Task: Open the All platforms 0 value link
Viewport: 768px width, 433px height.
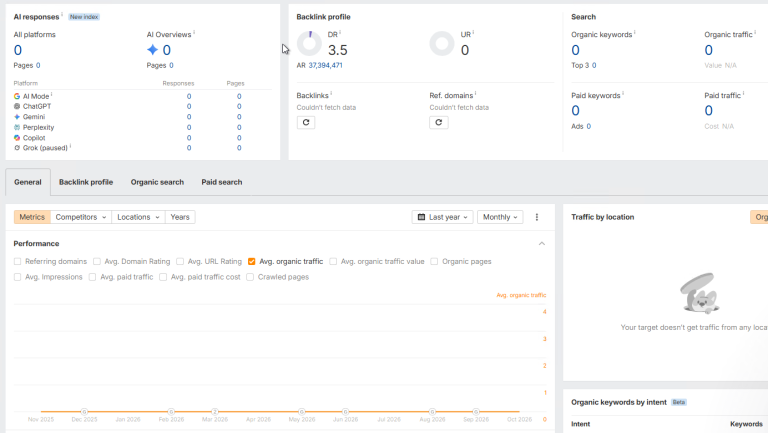Action: click(18, 50)
